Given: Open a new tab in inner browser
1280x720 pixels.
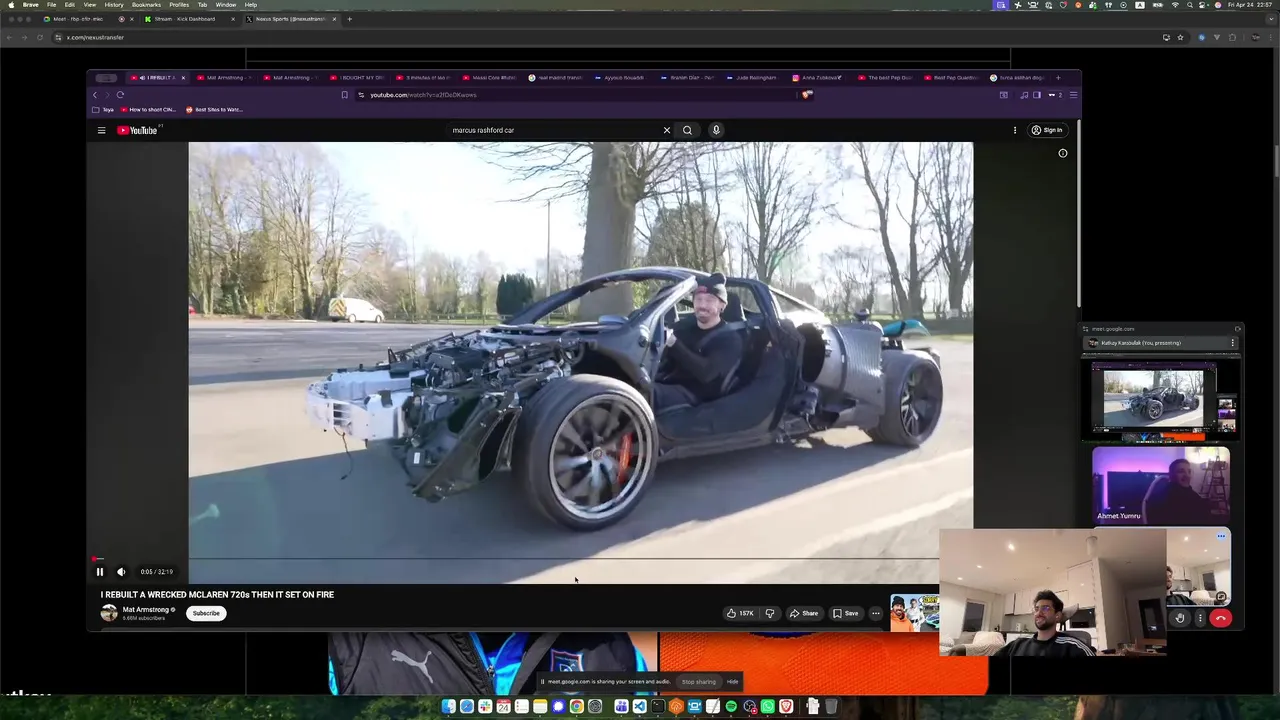Looking at the screenshot, I should point(1058,77).
